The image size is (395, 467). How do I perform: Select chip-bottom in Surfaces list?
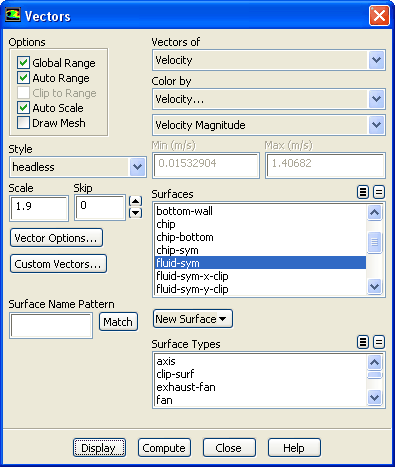260,237
